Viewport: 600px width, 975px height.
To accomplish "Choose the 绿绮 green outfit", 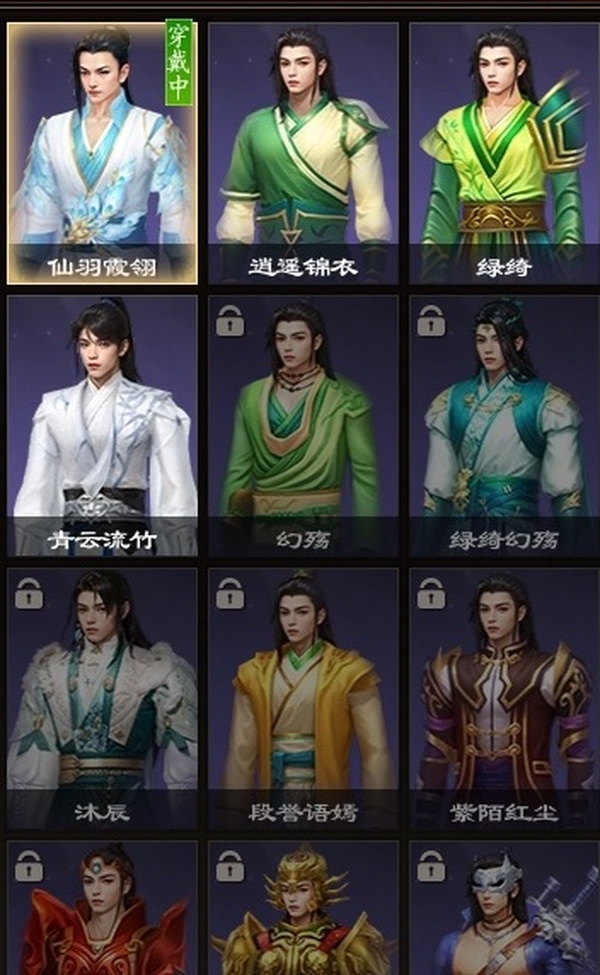I will [504, 154].
